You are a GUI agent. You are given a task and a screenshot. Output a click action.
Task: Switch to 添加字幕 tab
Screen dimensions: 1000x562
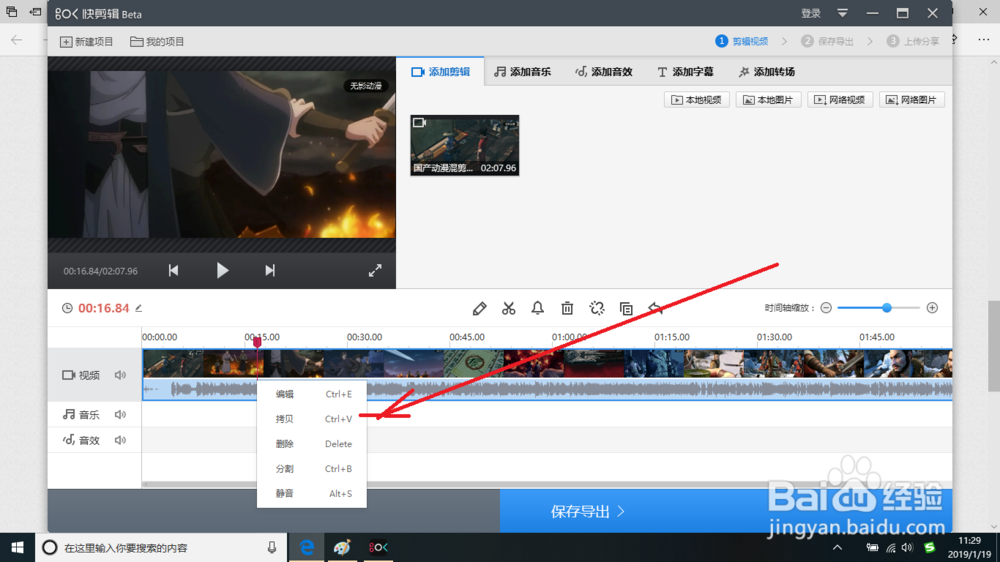(x=685, y=71)
